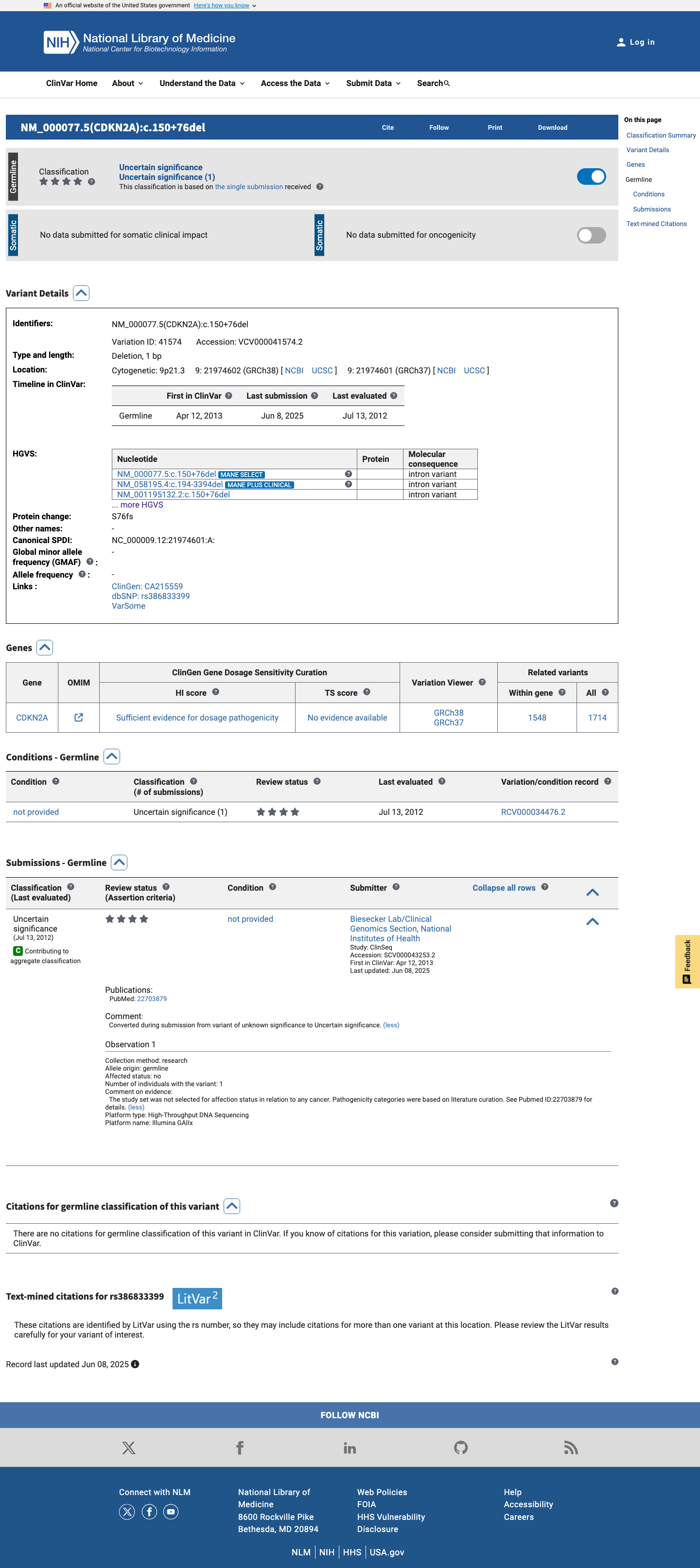This screenshot has width=700, height=1568.
Task: Click help icon beside Last evaluated timeline header
Action: click(394, 396)
